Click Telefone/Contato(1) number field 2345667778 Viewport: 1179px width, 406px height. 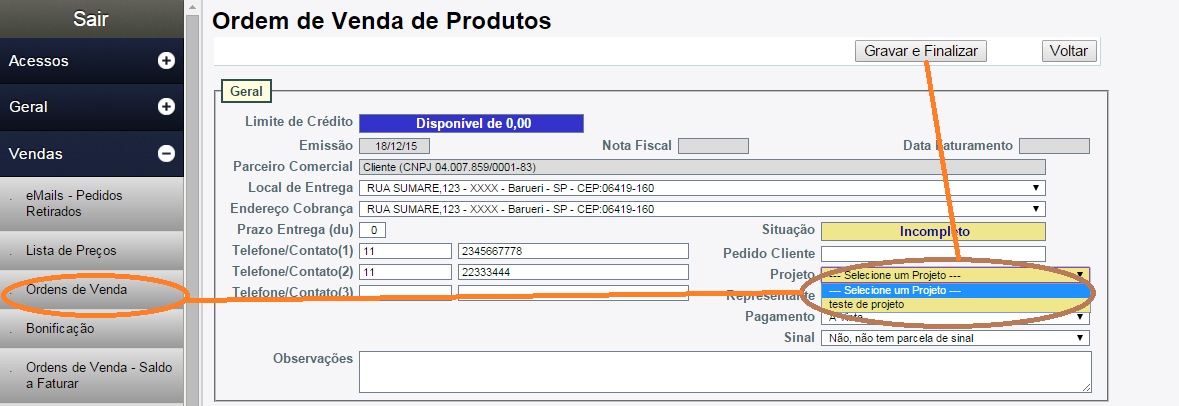[x=573, y=251]
